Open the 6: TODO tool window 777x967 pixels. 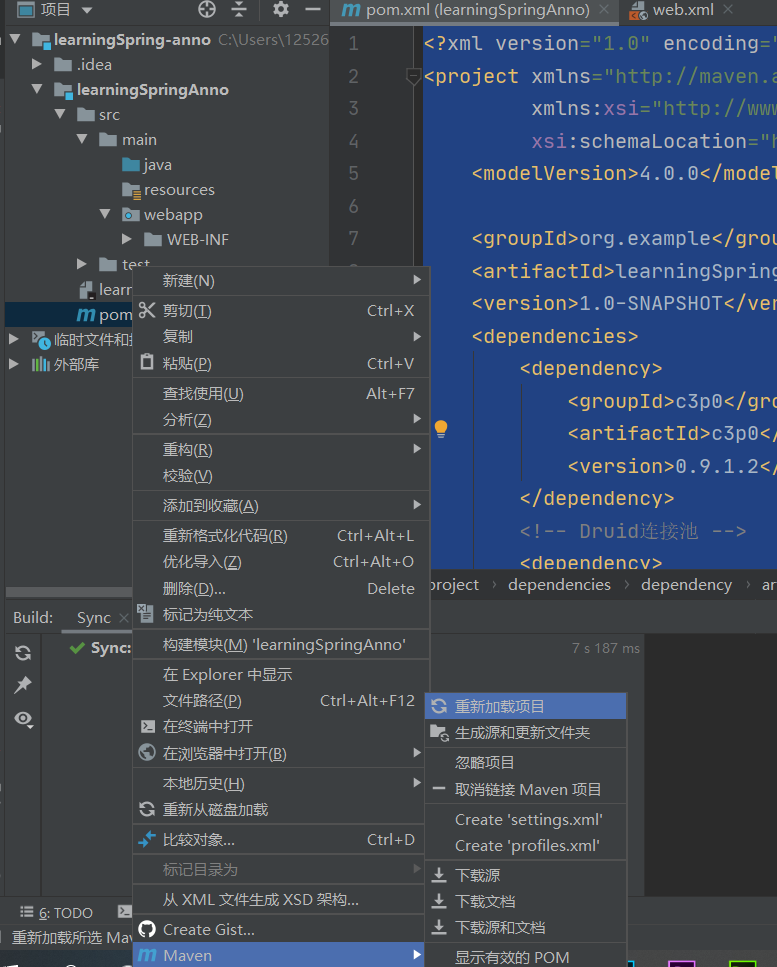pos(57,912)
